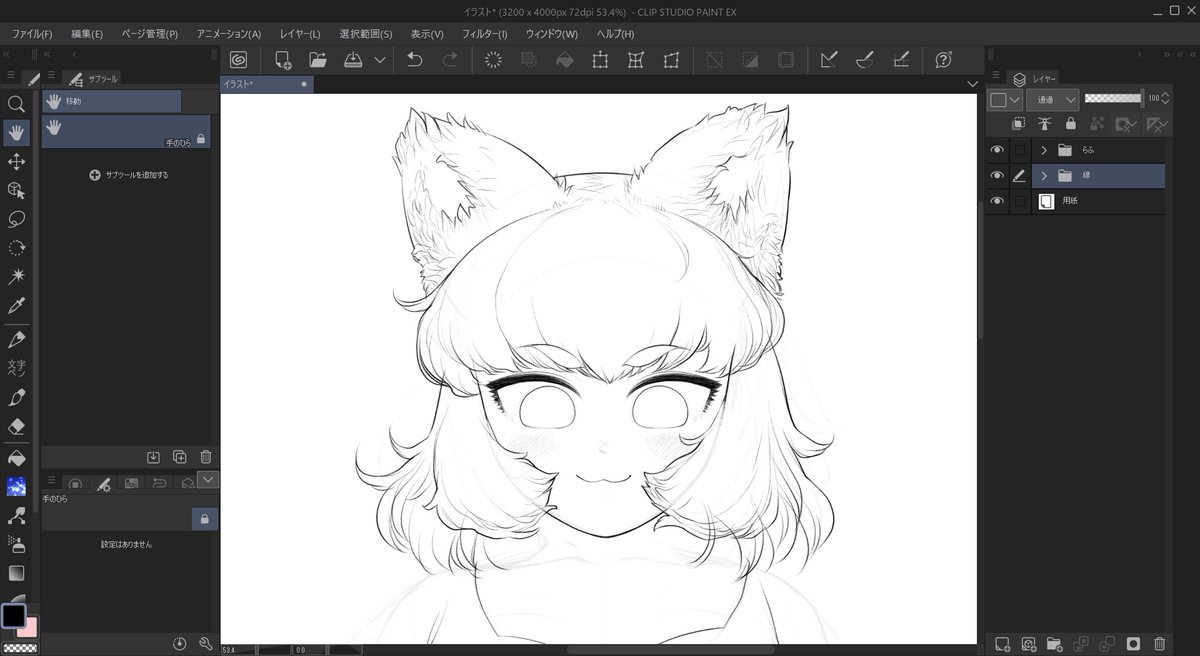Select the Eyedropper tool
Image resolution: width=1200 pixels, height=656 pixels.
[x=17, y=305]
